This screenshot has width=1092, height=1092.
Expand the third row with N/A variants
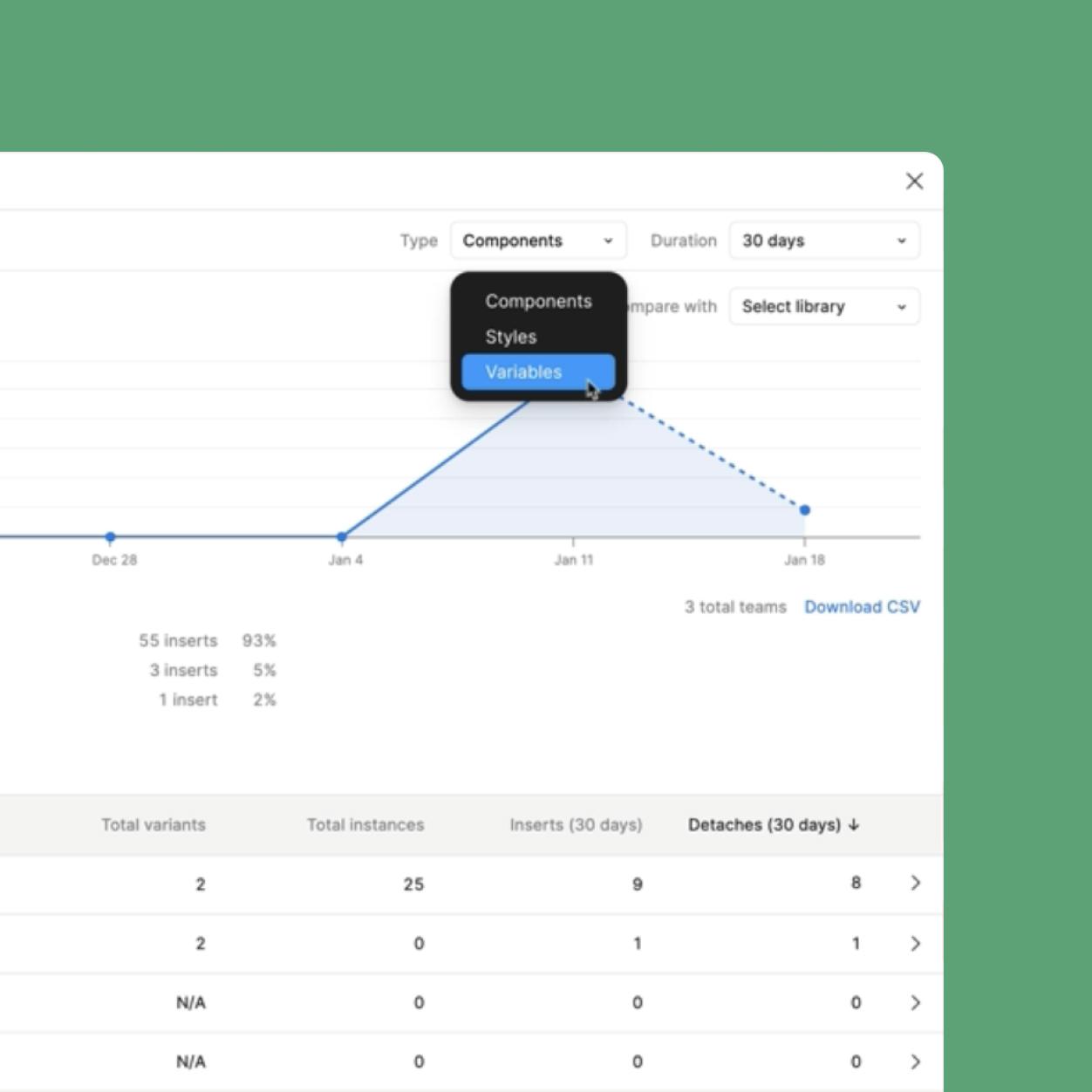point(915,1002)
